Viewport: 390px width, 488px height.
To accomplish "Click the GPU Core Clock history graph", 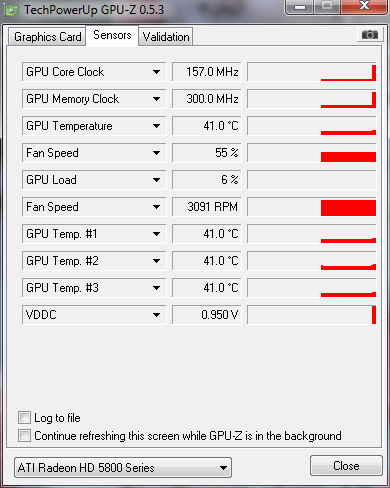I will pyautogui.click(x=312, y=72).
